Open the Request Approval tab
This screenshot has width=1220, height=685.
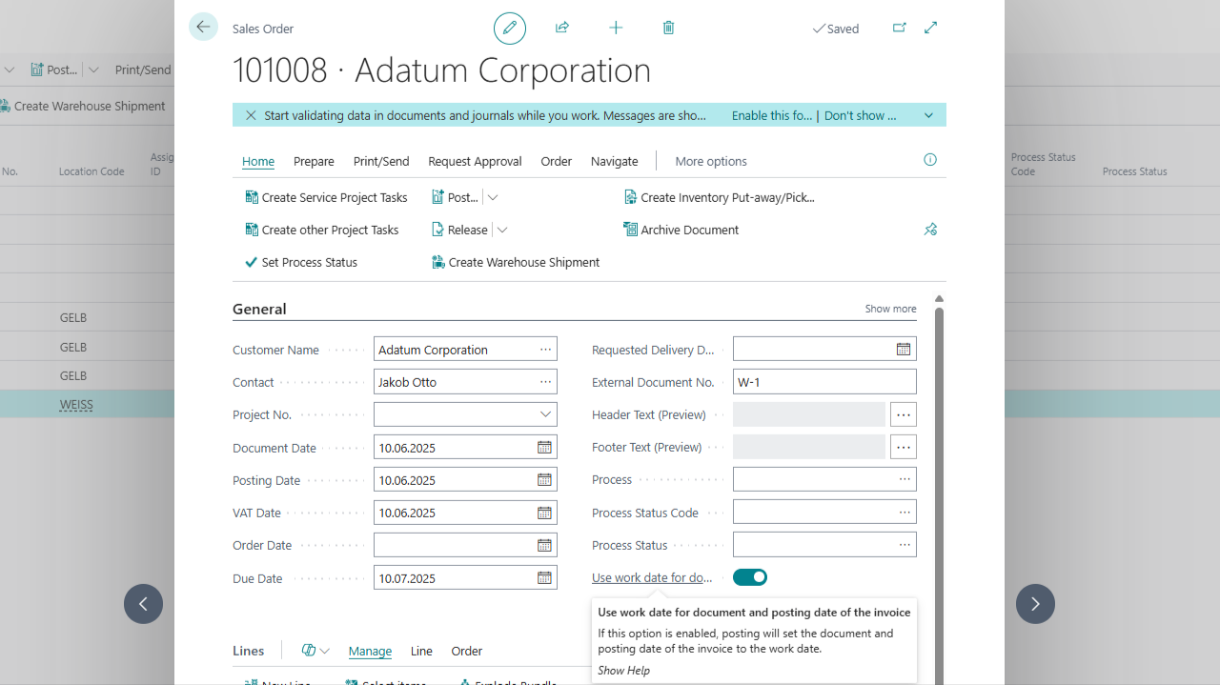pyautogui.click(x=475, y=161)
